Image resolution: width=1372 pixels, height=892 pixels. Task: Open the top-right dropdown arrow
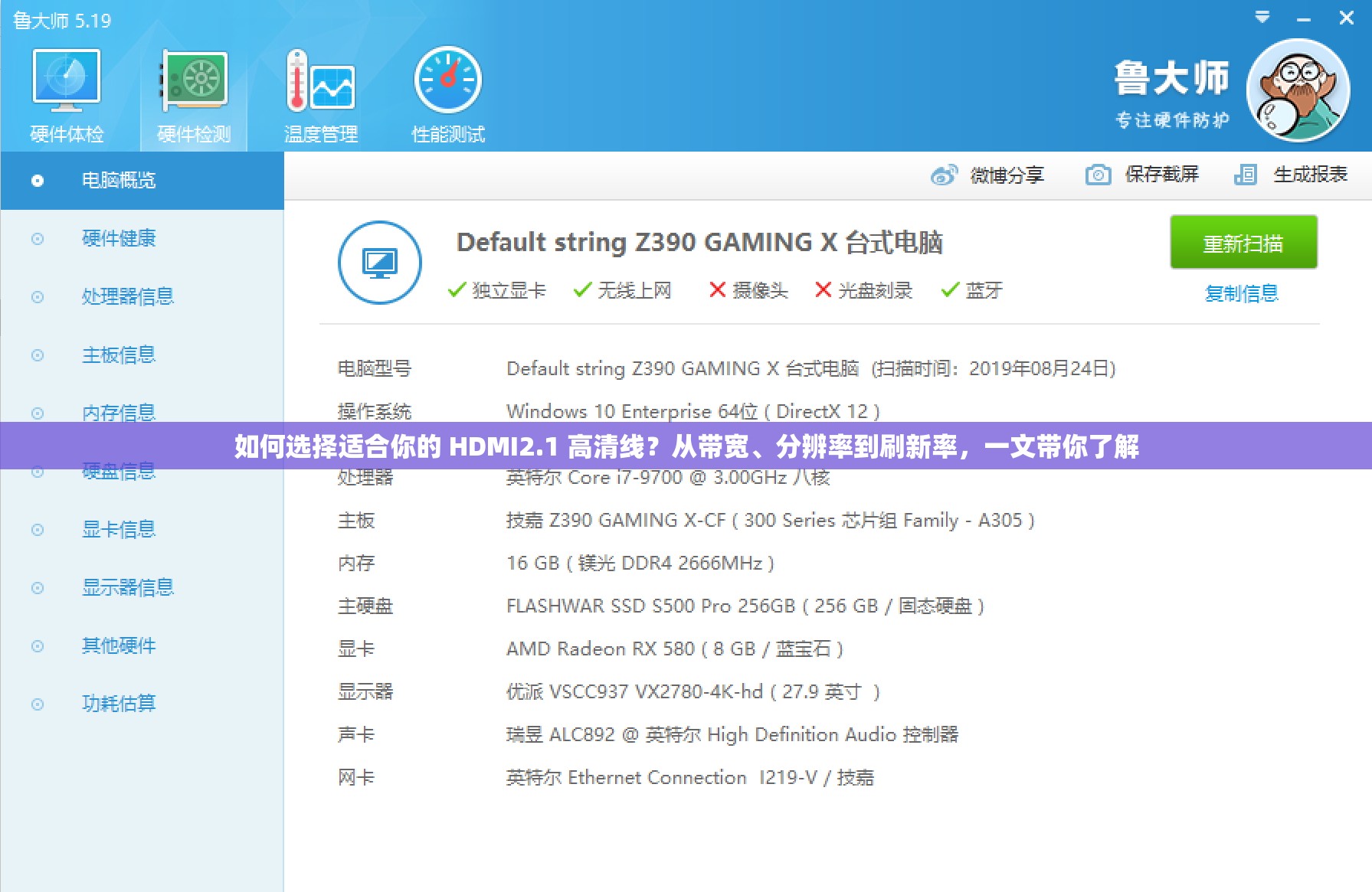(1261, 17)
